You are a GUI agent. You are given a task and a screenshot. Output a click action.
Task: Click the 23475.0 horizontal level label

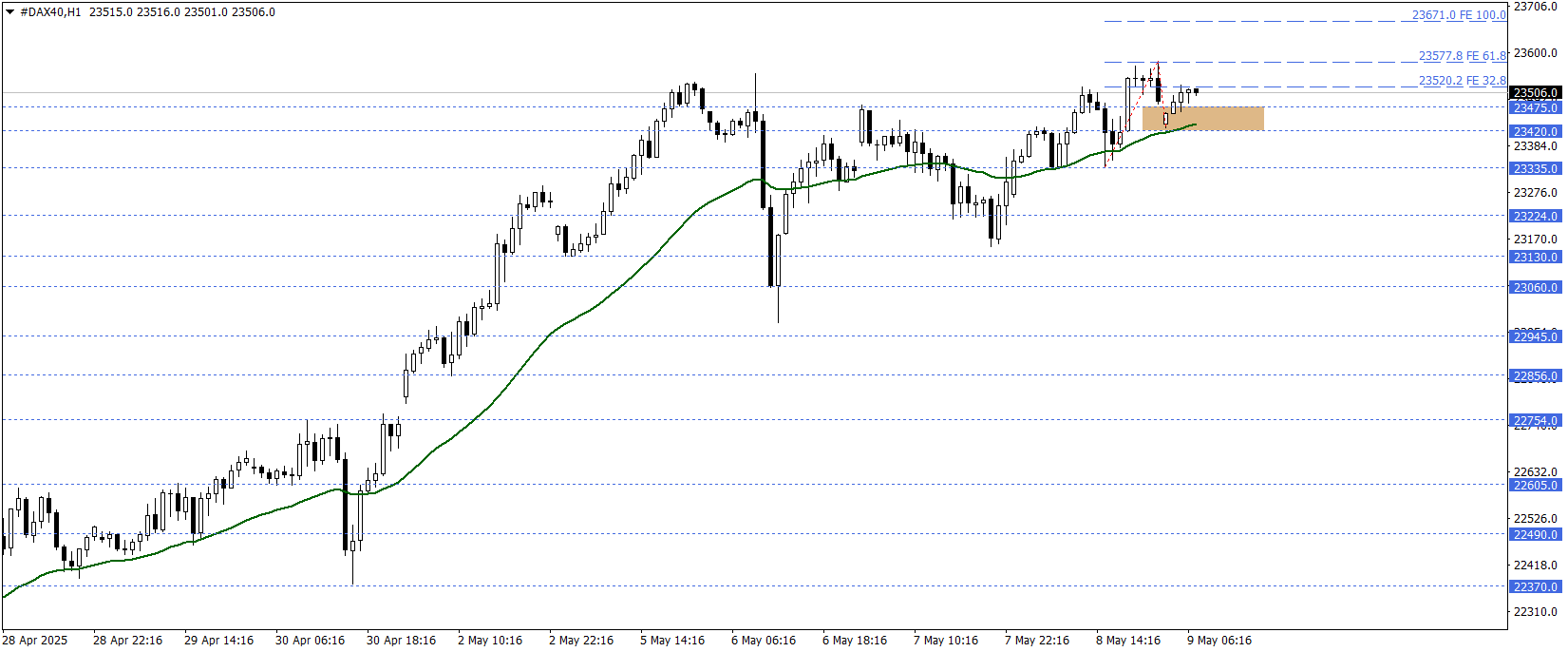pos(1535,107)
